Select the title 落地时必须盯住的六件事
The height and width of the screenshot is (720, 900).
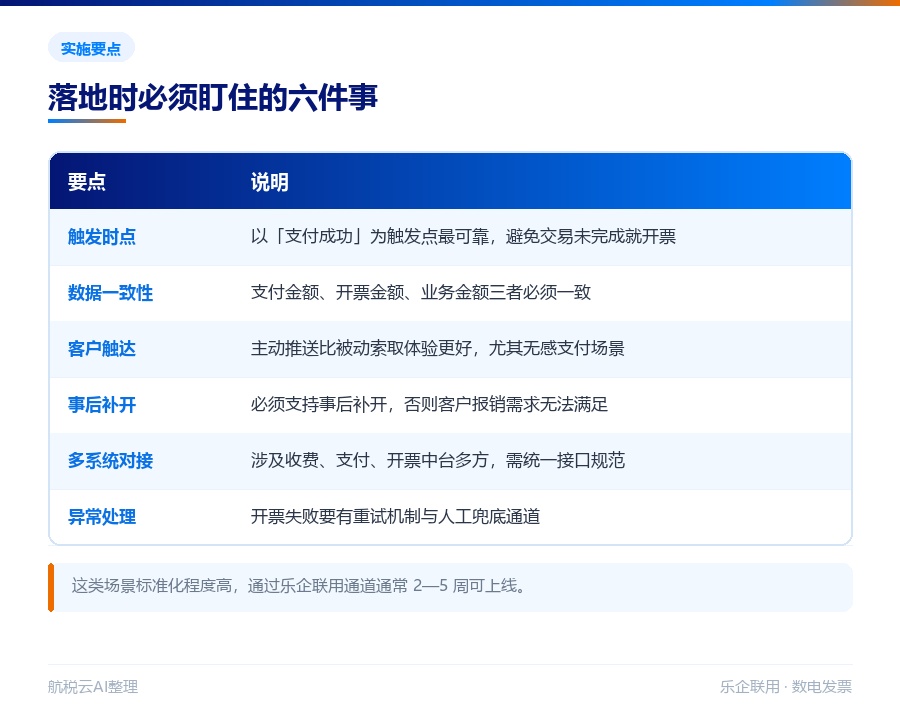(x=213, y=96)
